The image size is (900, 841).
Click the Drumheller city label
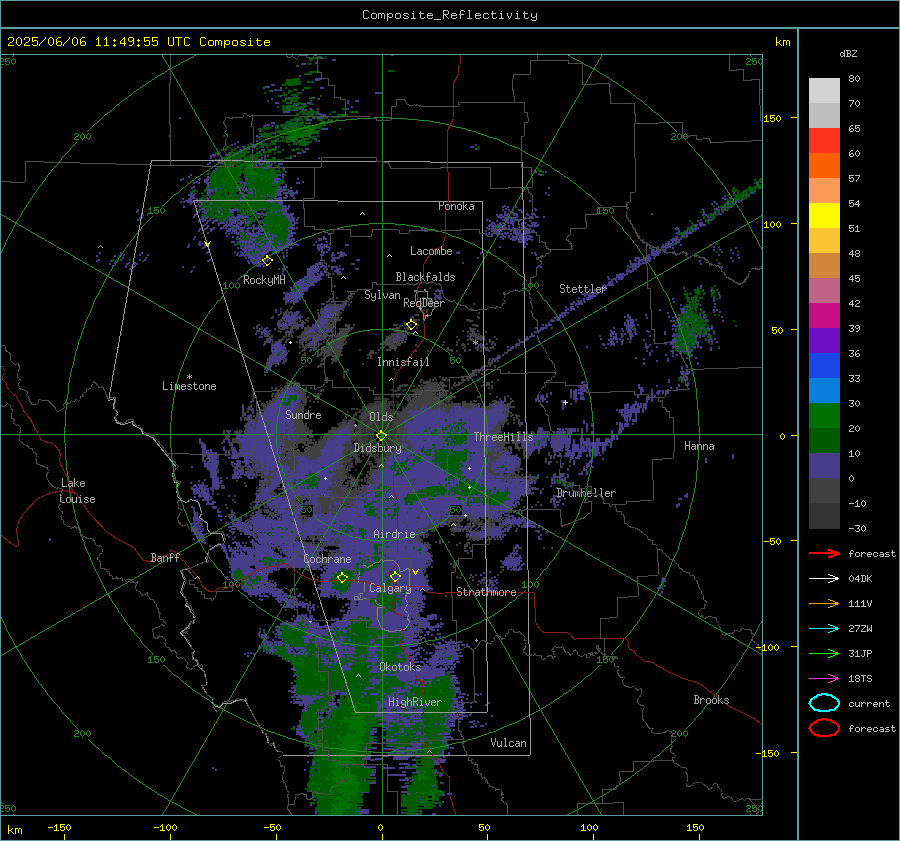coord(585,493)
